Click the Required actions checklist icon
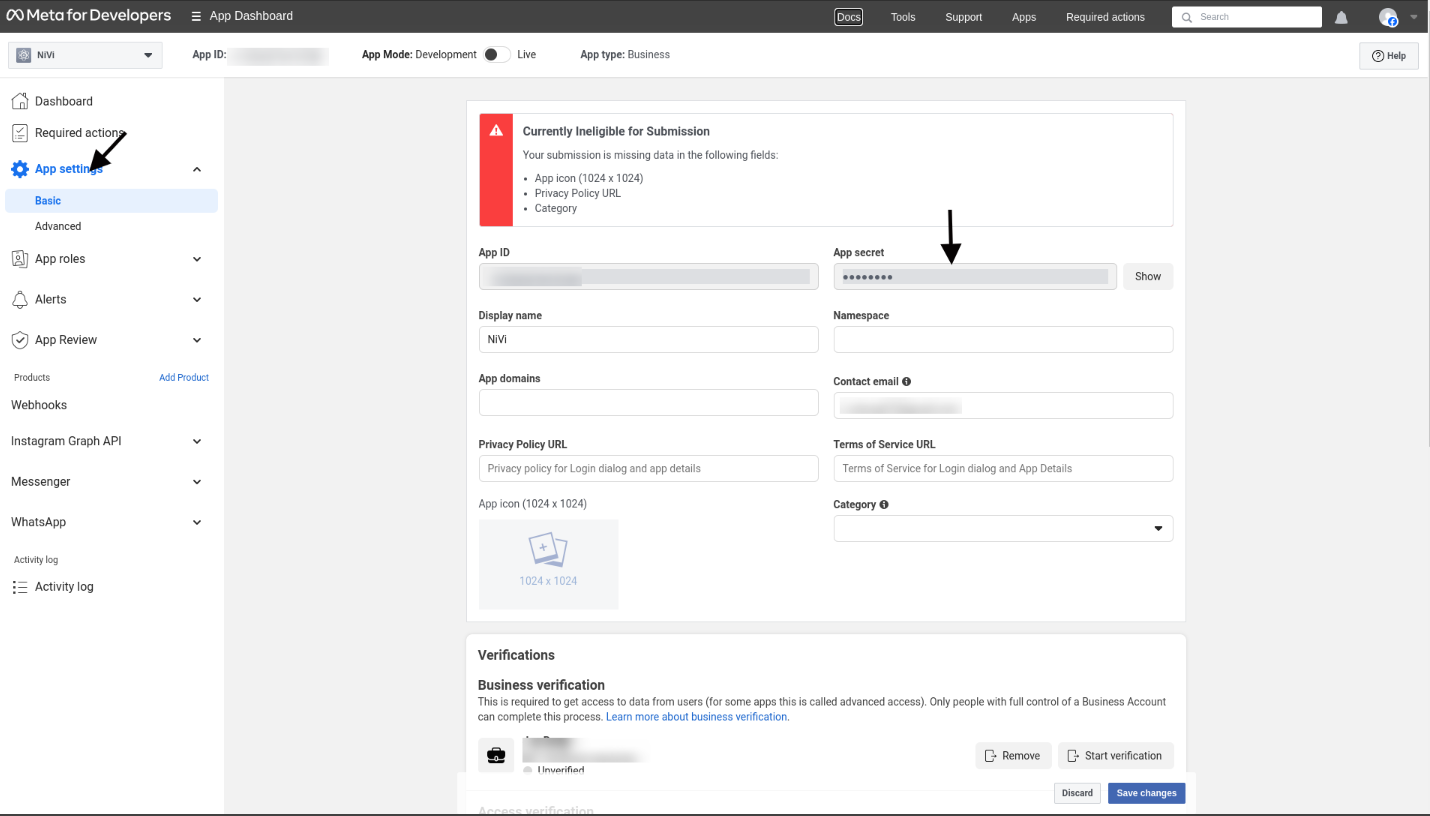 (x=19, y=133)
